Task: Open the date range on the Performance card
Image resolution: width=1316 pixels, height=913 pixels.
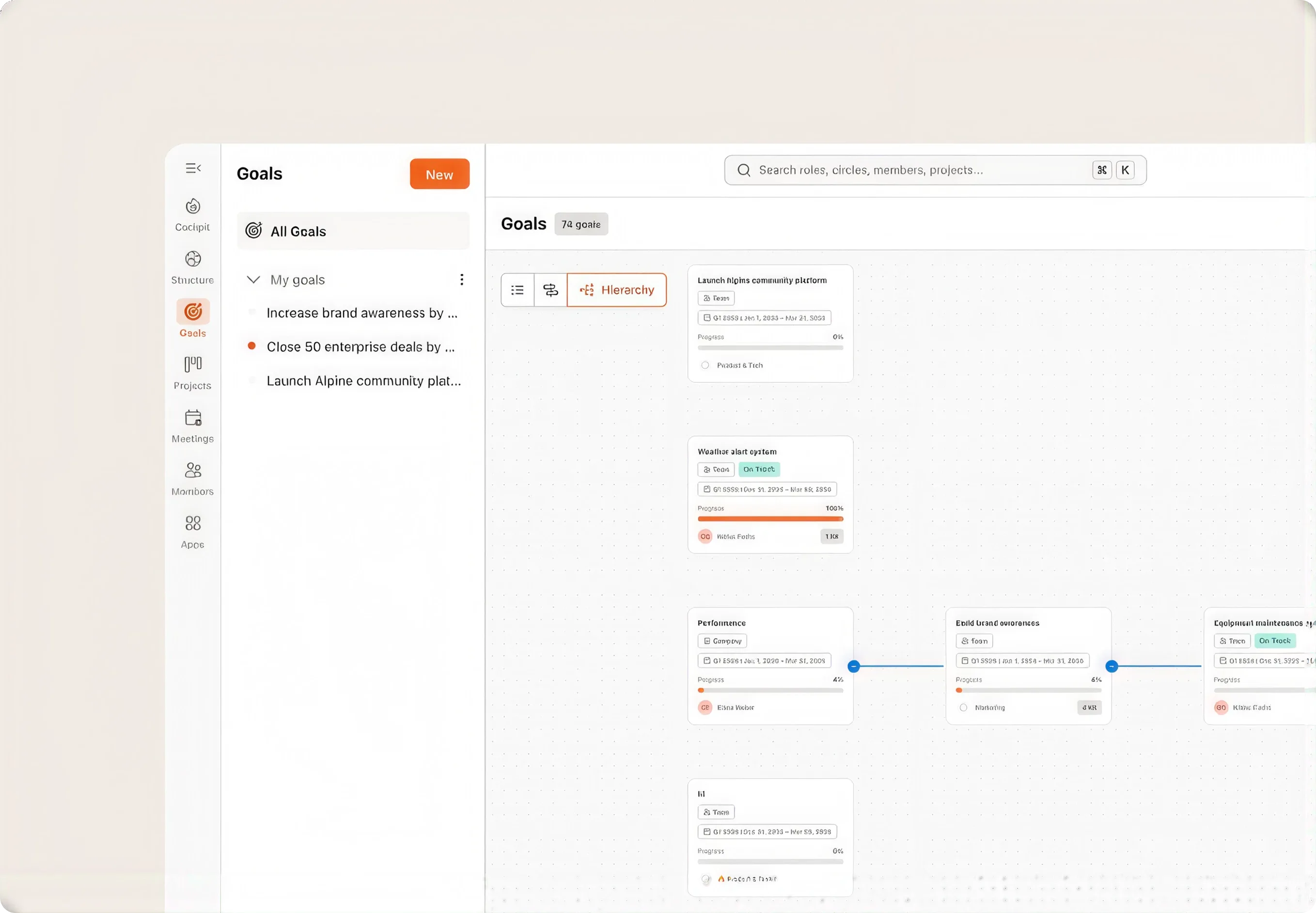Action: point(765,661)
